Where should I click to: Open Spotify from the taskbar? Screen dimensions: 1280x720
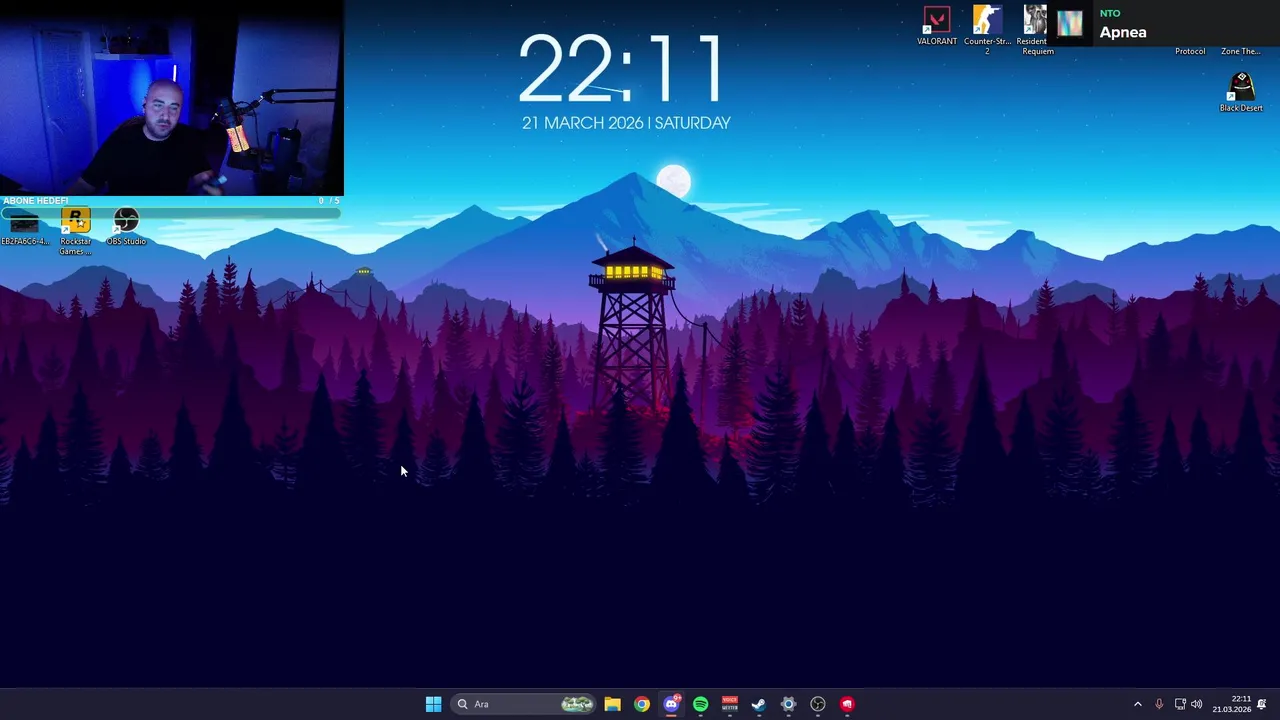click(x=700, y=704)
